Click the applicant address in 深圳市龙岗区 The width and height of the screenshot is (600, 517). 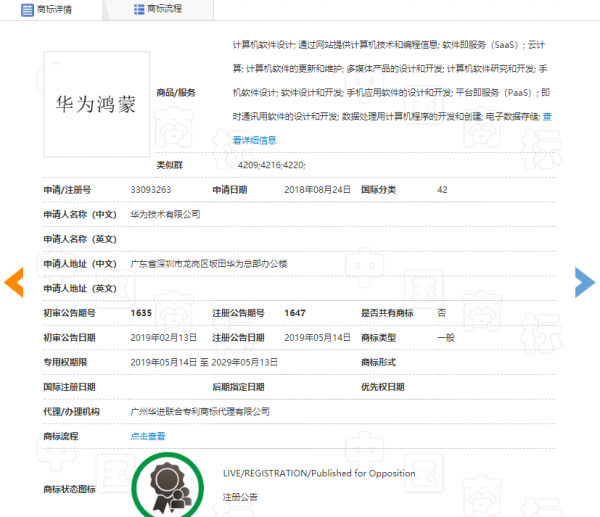tap(209, 263)
